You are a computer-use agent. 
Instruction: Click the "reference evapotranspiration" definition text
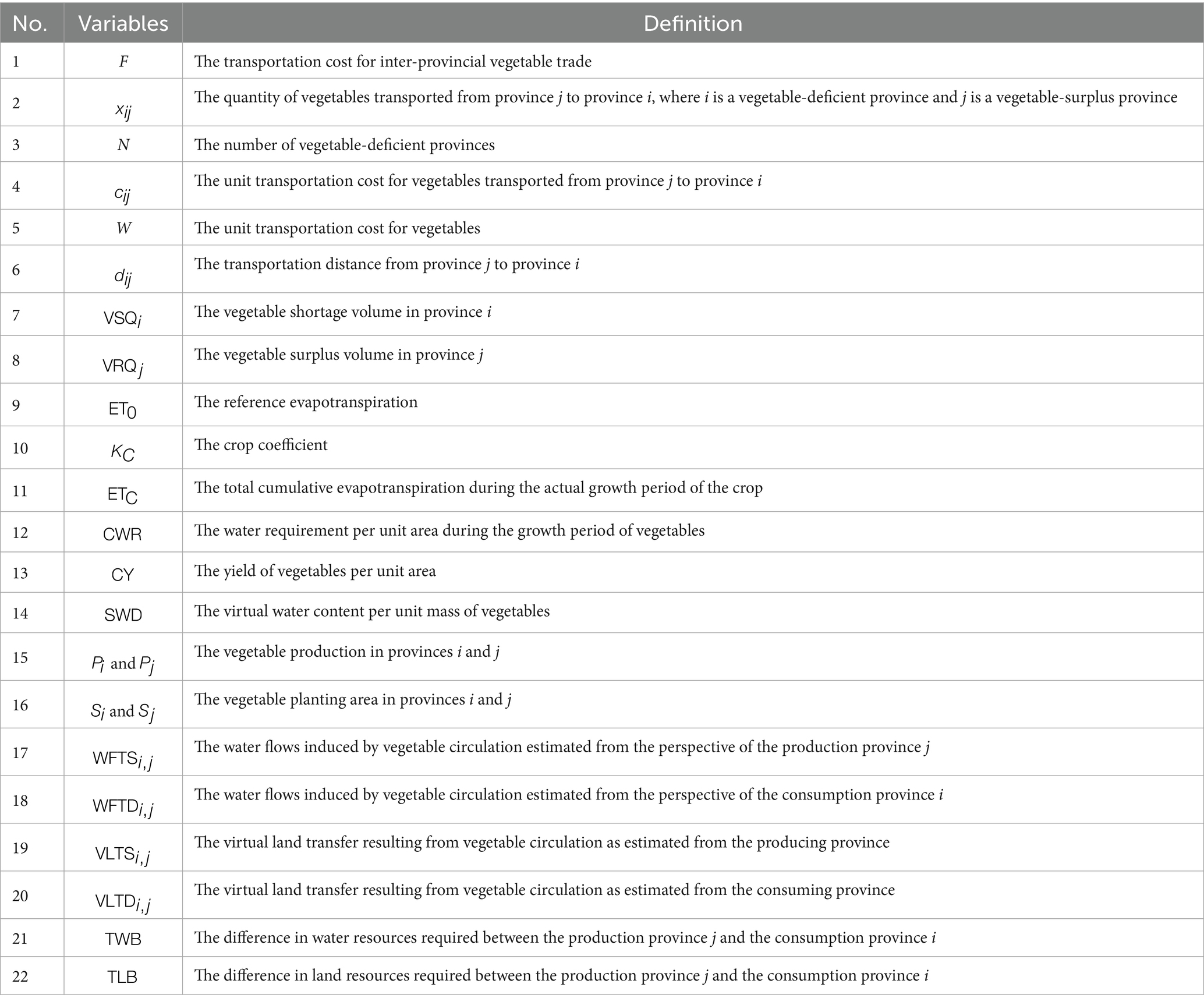306,402
